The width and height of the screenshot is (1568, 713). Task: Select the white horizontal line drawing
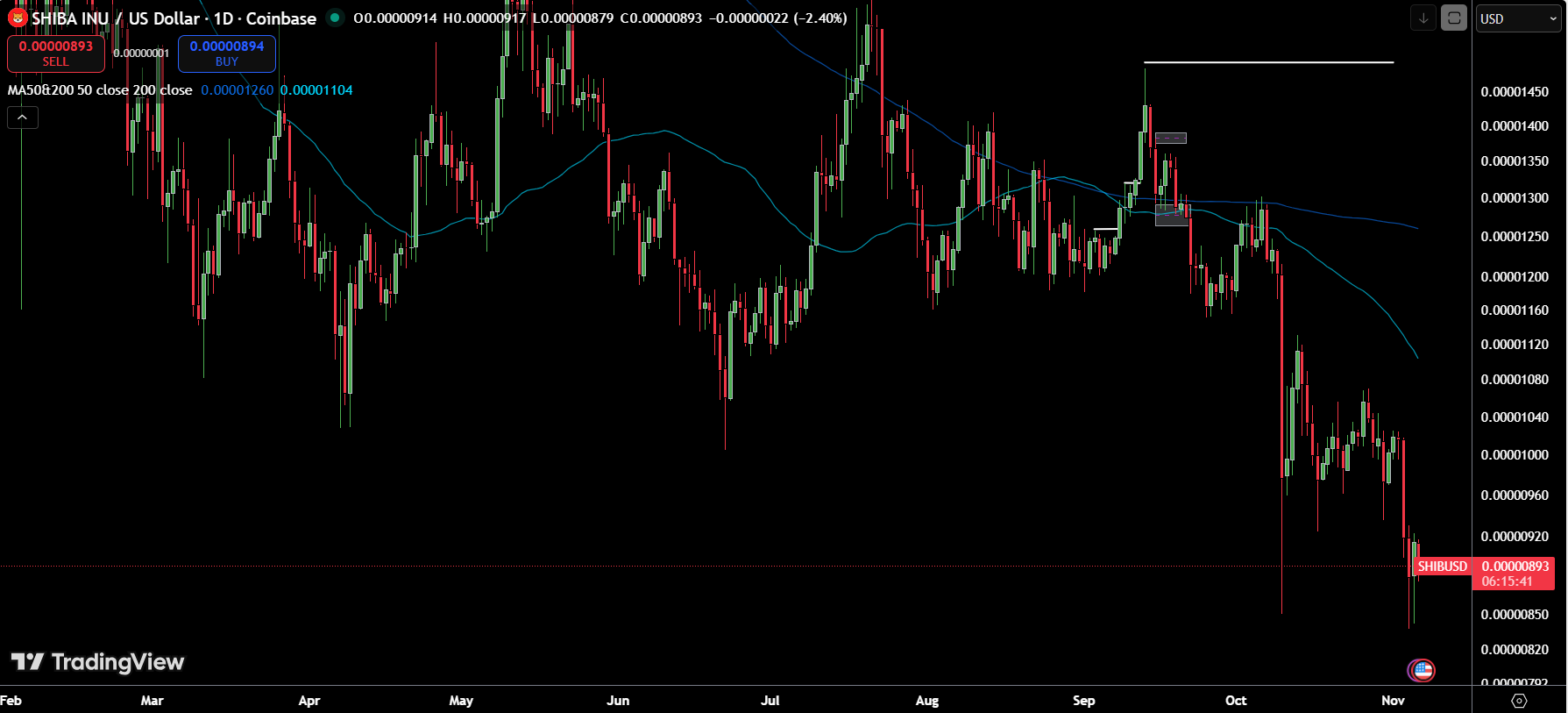pyautogui.click(x=1267, y=62)
